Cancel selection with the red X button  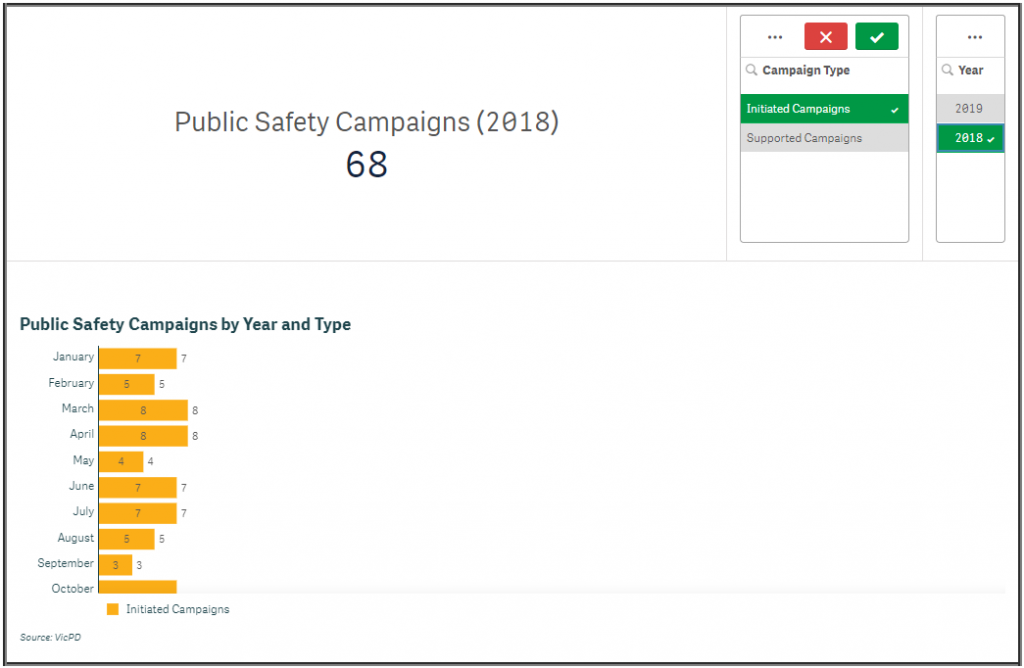pyautogui.click(x=825, y=37)
